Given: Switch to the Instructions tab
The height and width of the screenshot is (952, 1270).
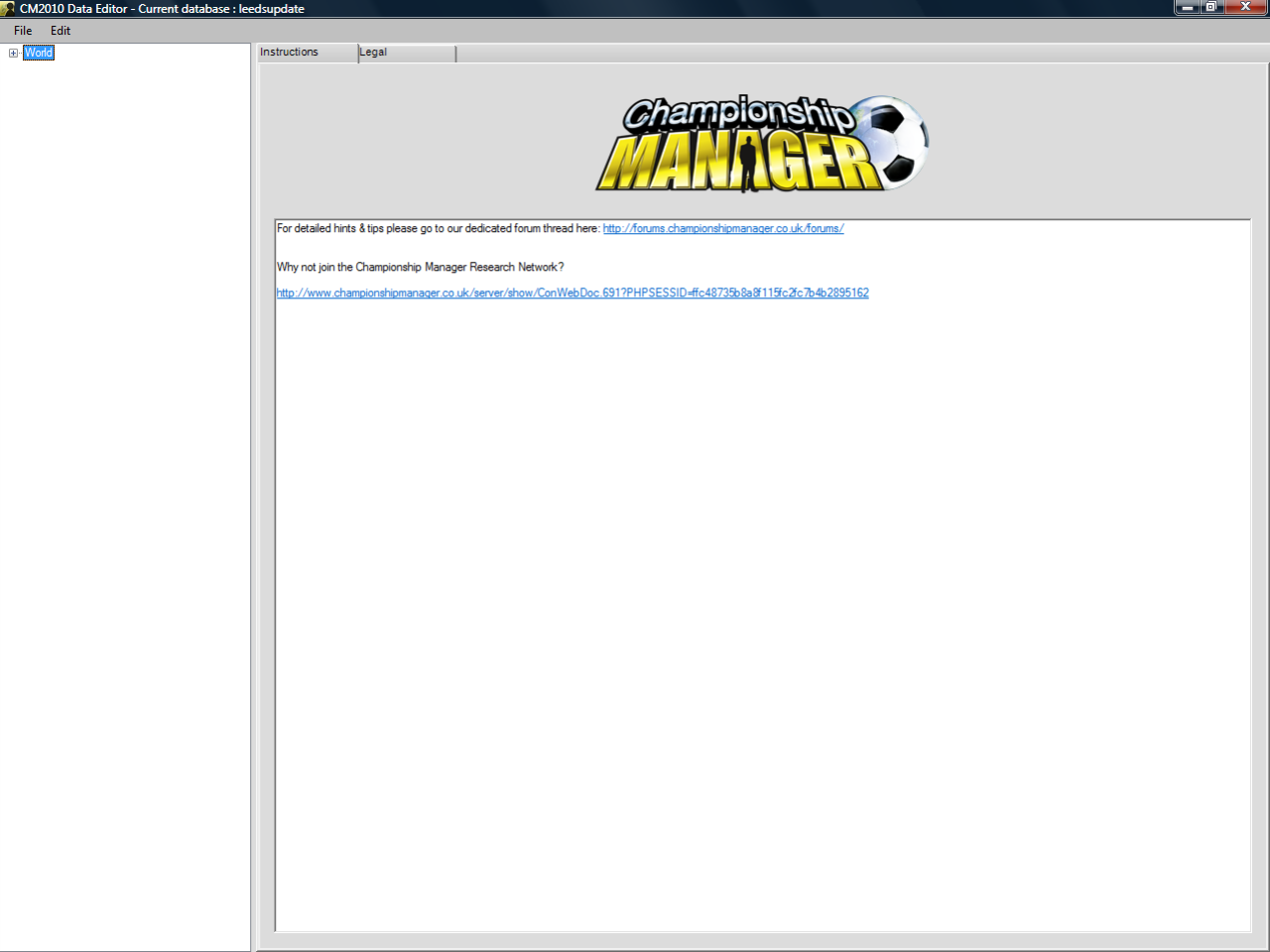Looking at the screenshot, I should [x=308, y=53].
